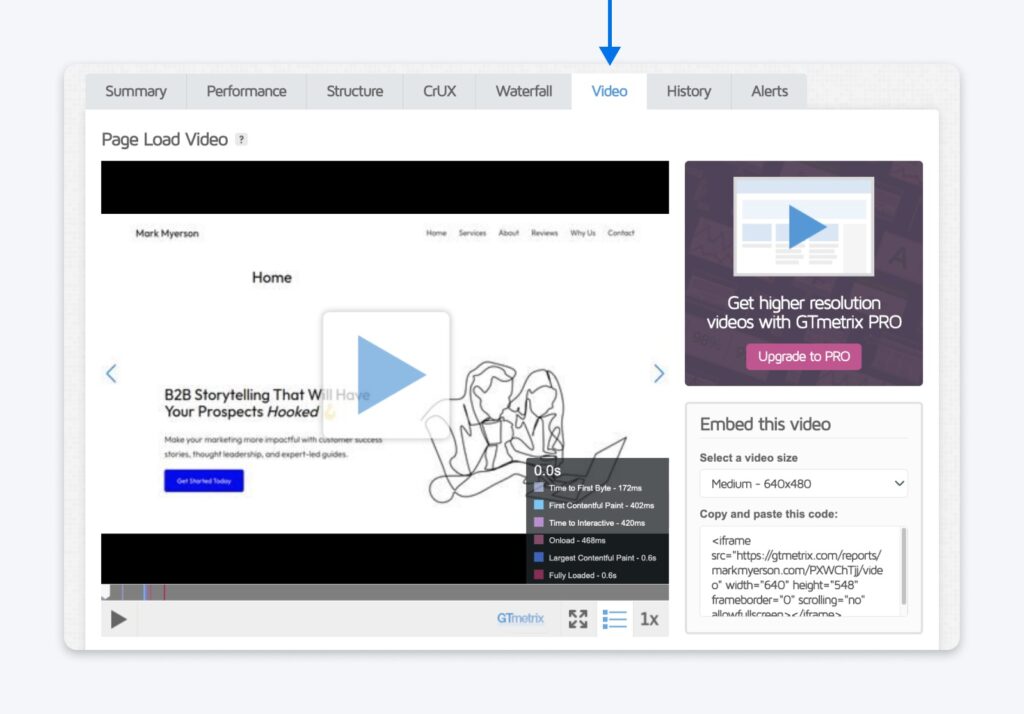
Task: Open the Structure report tab
Action: pyautogui.click(x=354, y=91)
